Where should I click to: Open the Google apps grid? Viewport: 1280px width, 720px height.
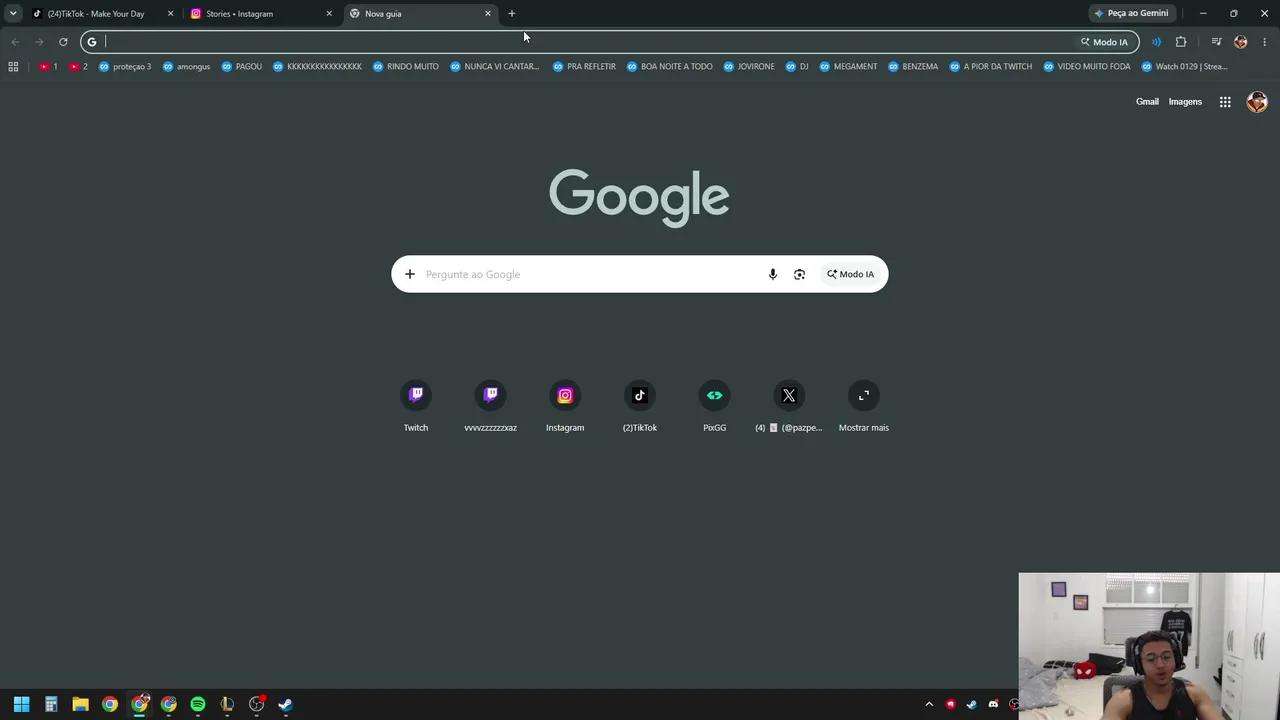point(1225,102)
